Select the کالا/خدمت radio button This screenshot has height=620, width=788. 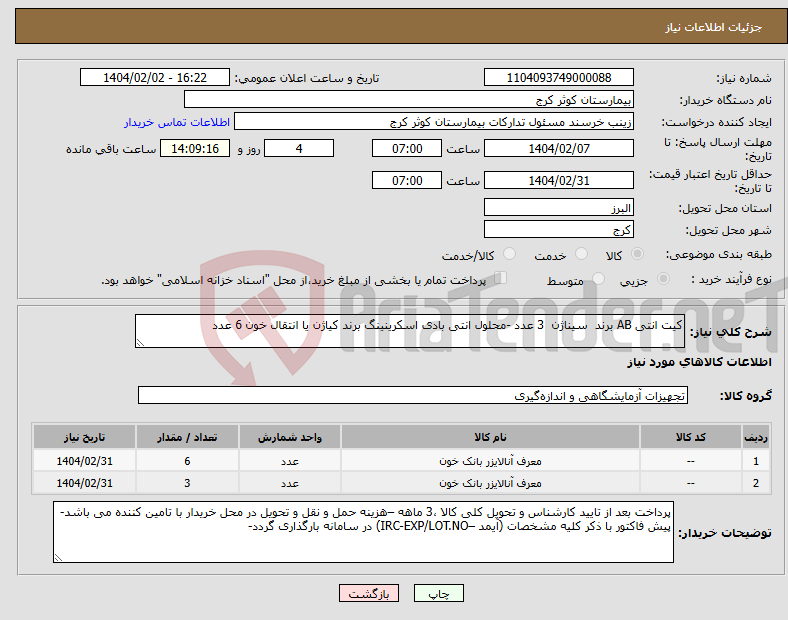click(510, 254)
